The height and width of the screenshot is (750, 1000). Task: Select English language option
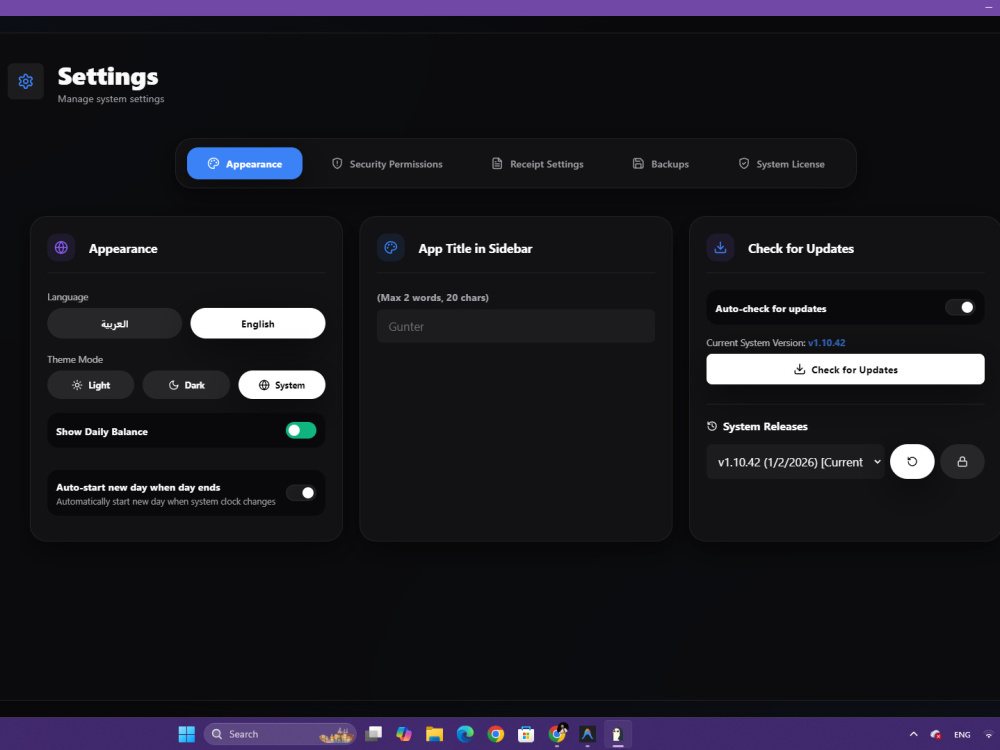click(x=258, y=323)
